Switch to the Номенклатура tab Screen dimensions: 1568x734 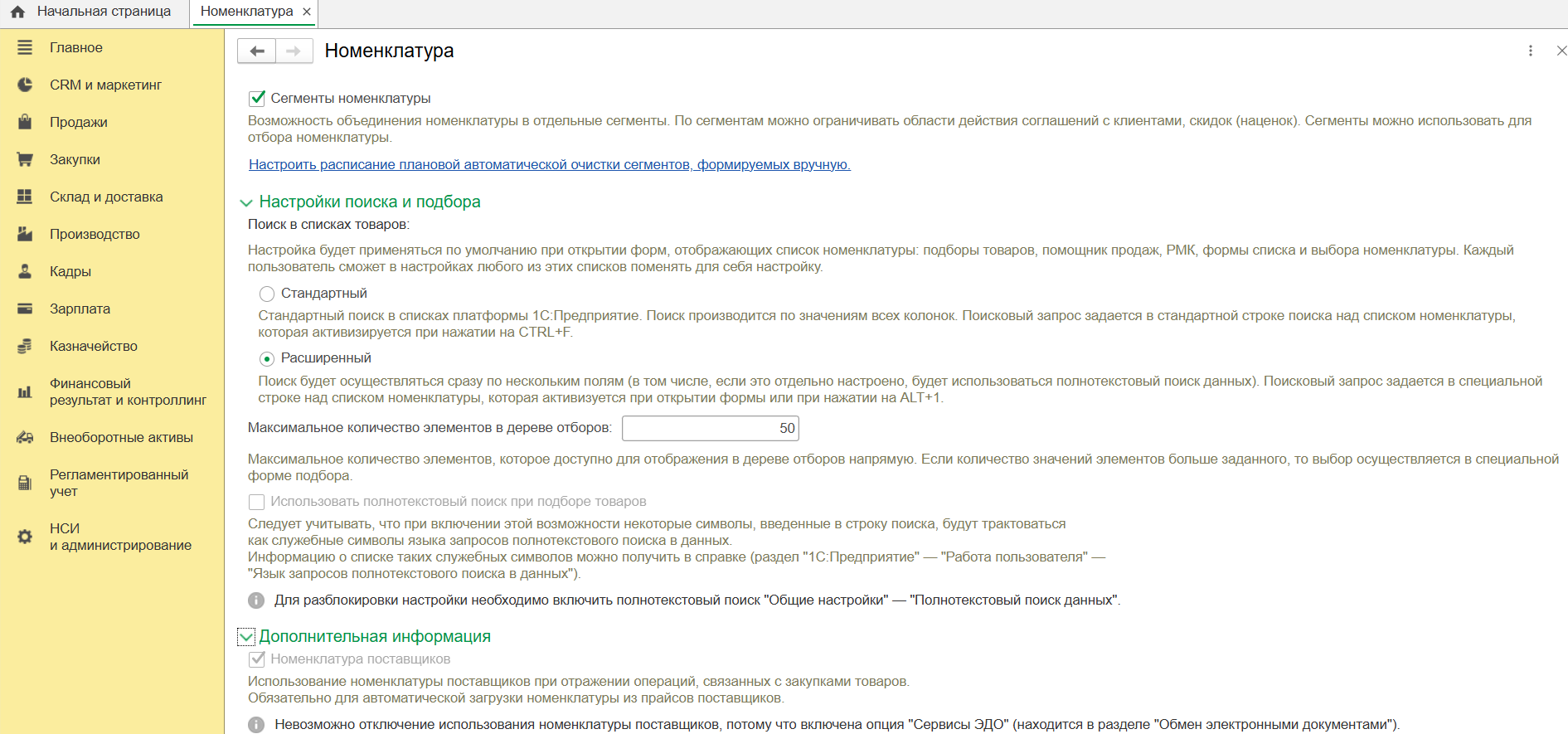click(246, 12)
